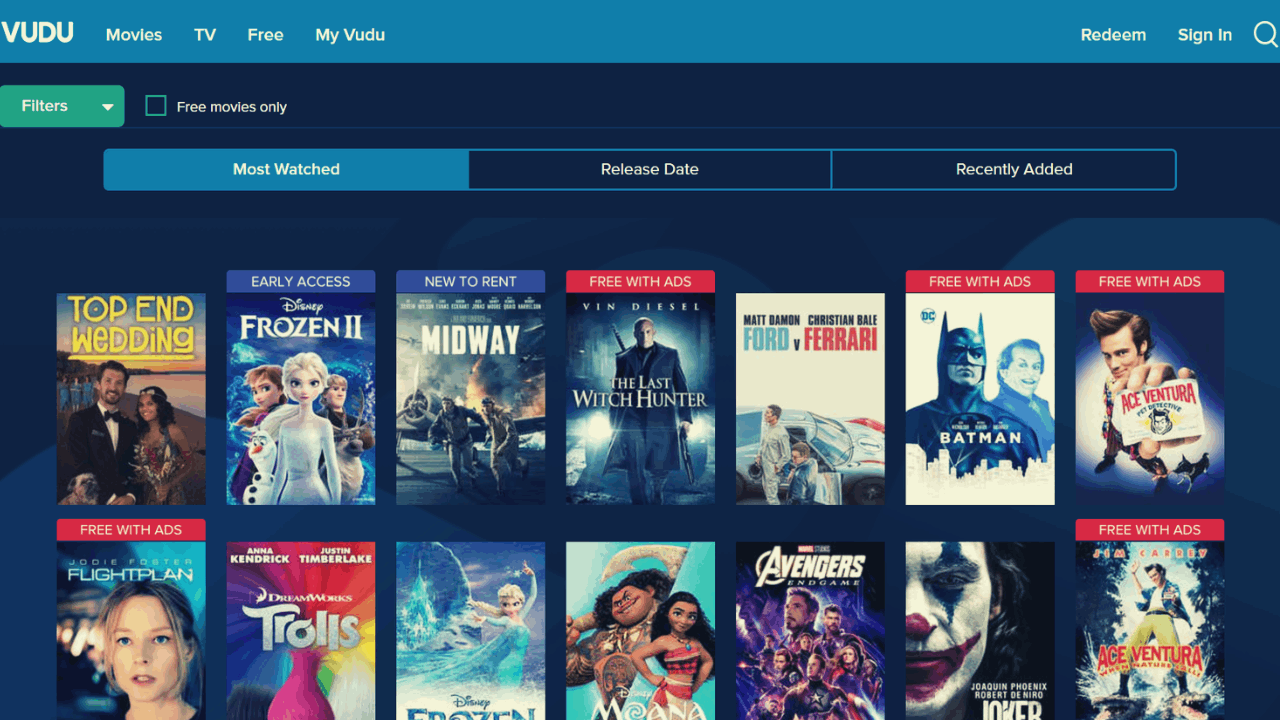Click FREE WITH ADS banner above Batman
This screenshot has width=1280, height=720.
pos(980,281)
